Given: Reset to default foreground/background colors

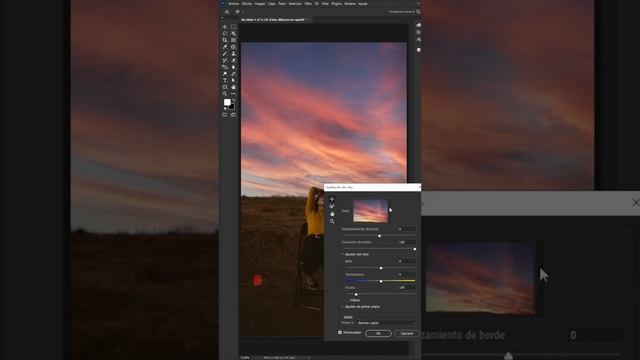Looking at the screenshot, I should point(225,109).
